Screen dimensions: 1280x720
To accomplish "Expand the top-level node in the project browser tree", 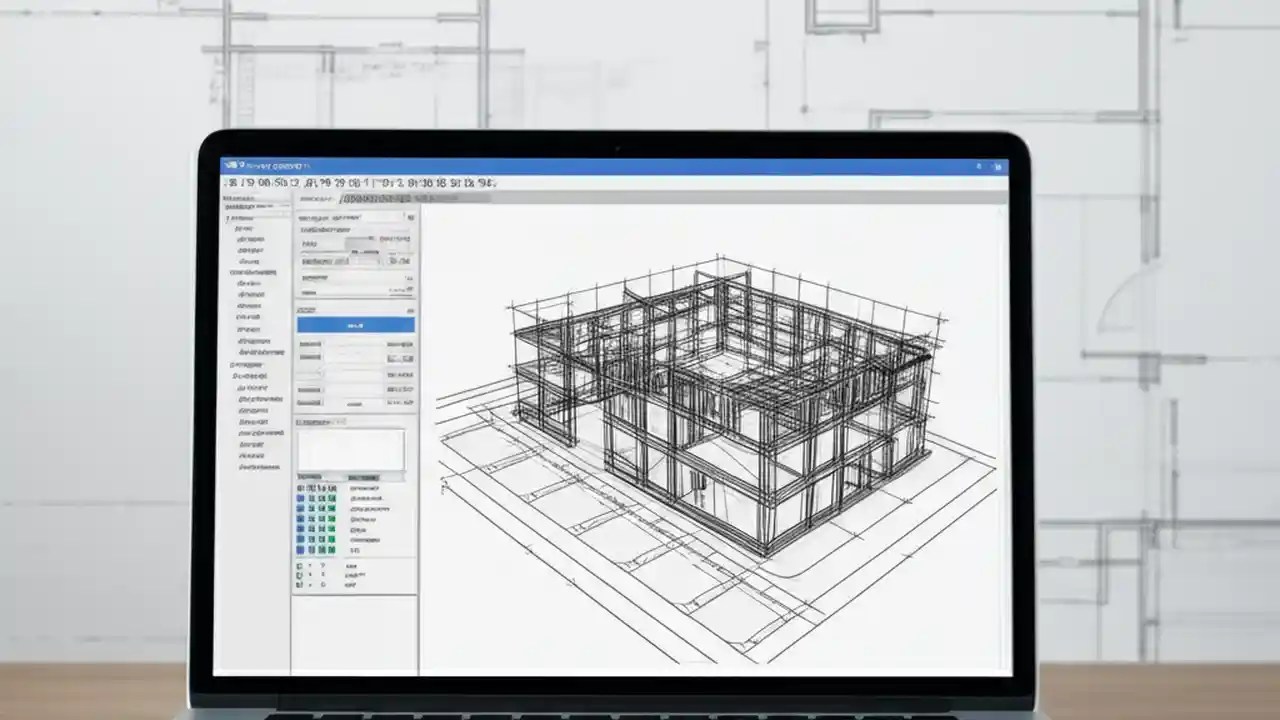I will [x=228, y=218].
